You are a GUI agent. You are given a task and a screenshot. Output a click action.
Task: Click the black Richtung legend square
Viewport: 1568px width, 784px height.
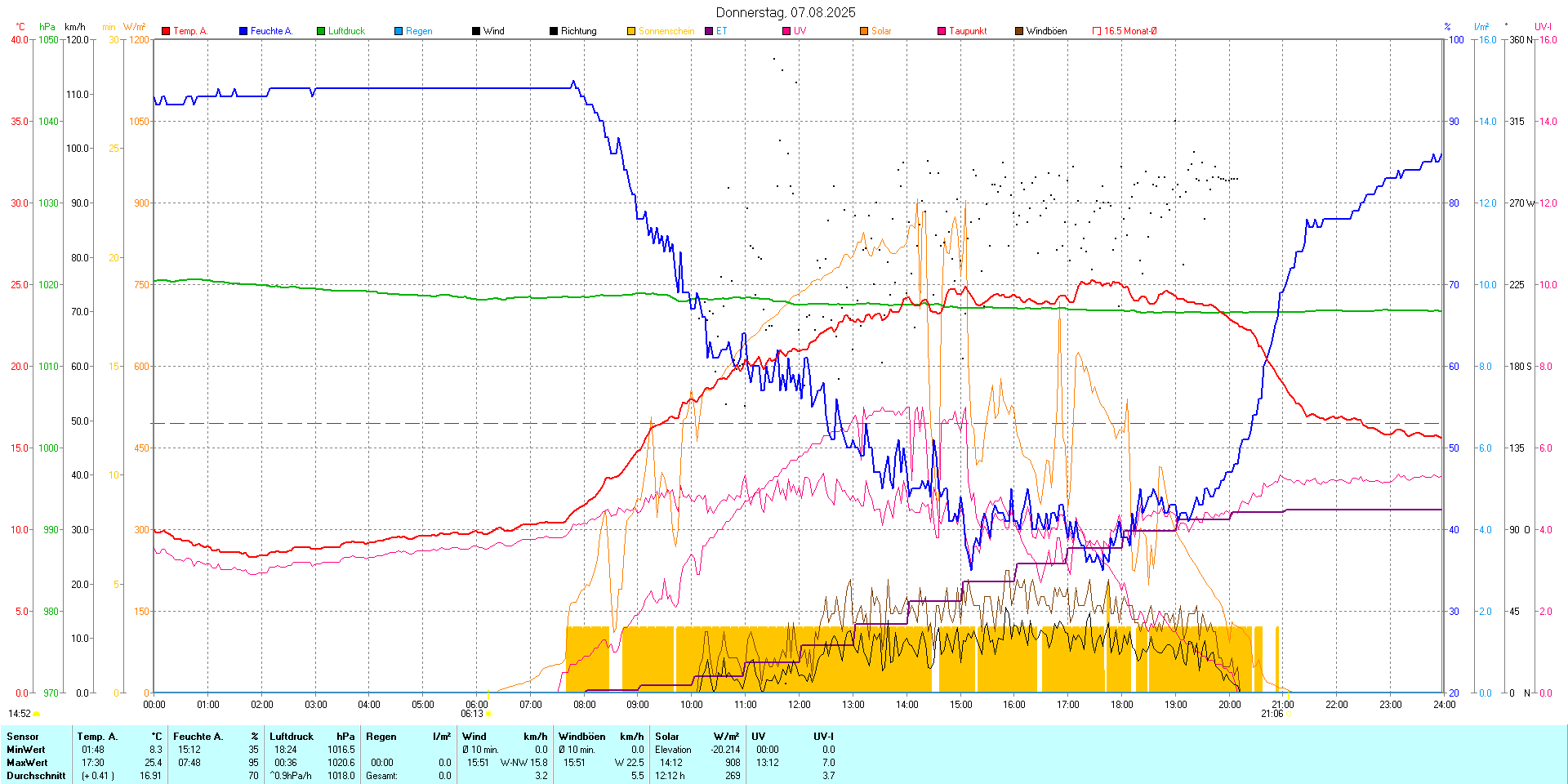coord(554,31)
